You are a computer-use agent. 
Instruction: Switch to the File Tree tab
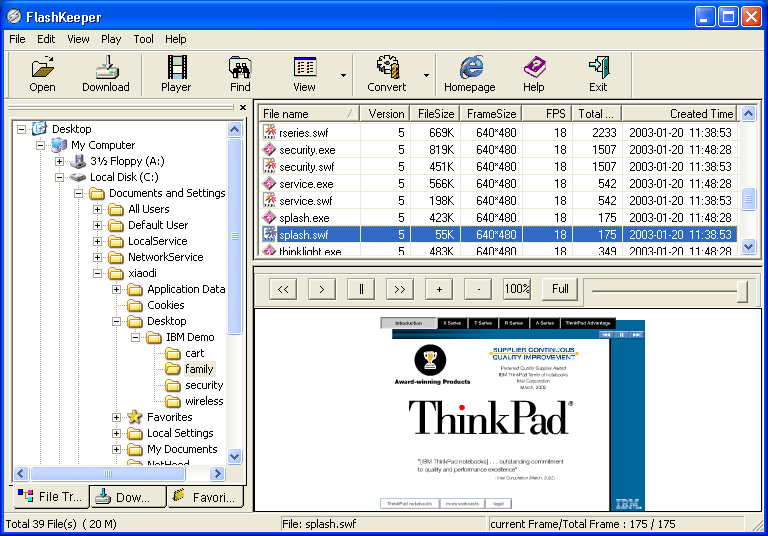click(50, 496)
